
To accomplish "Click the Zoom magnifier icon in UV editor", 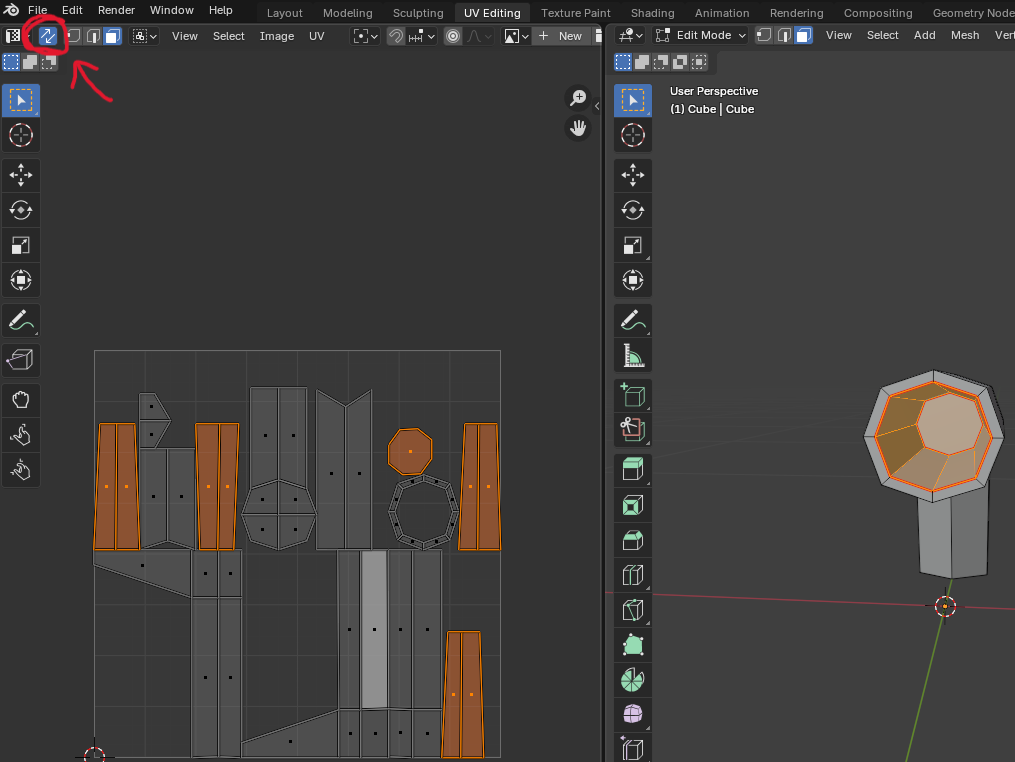I will pyautogui.click(x=578, y=97).
